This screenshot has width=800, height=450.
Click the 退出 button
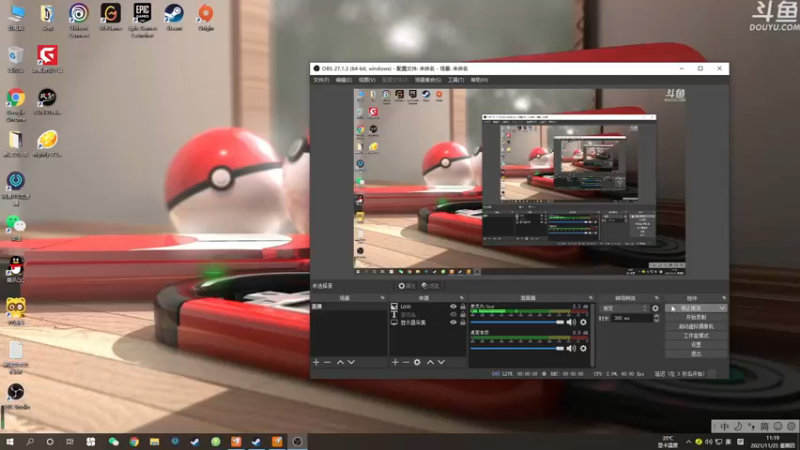[x=696, y=354]
